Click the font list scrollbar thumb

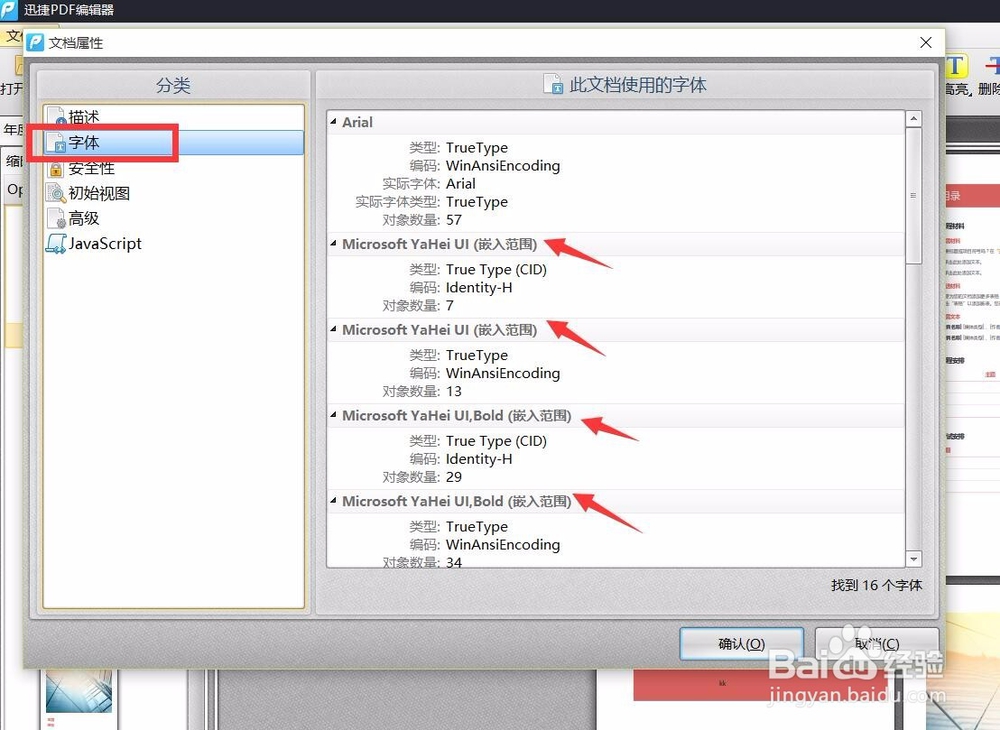click(914, 195)
